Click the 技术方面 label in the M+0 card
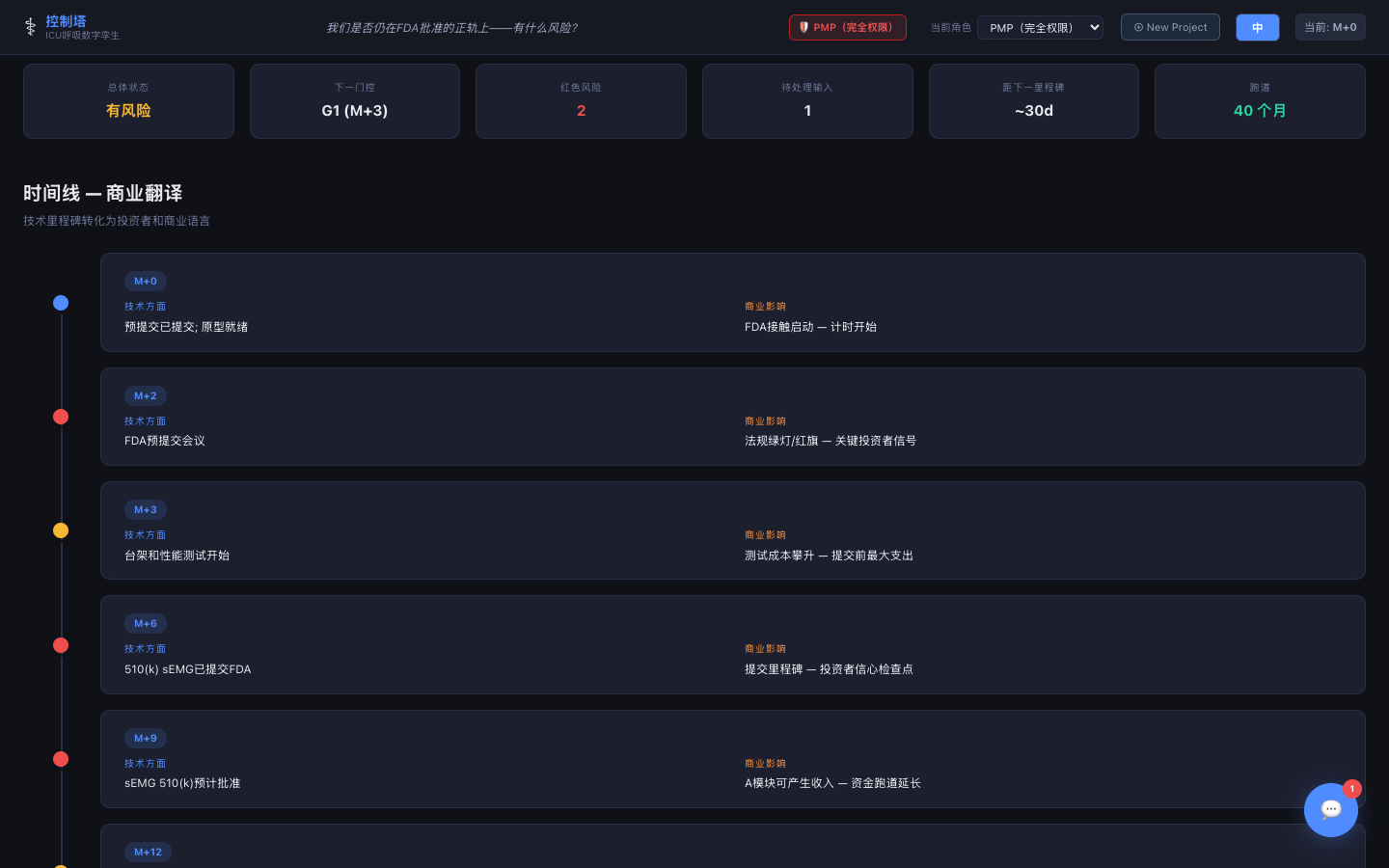The image size is (1389, 868). coord(145,307)
